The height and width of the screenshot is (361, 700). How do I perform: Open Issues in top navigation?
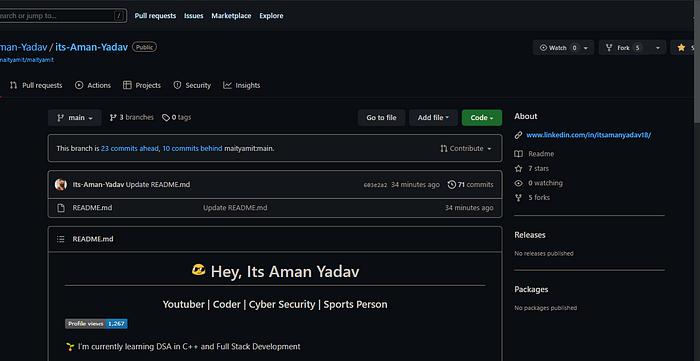tap(194, 16)
